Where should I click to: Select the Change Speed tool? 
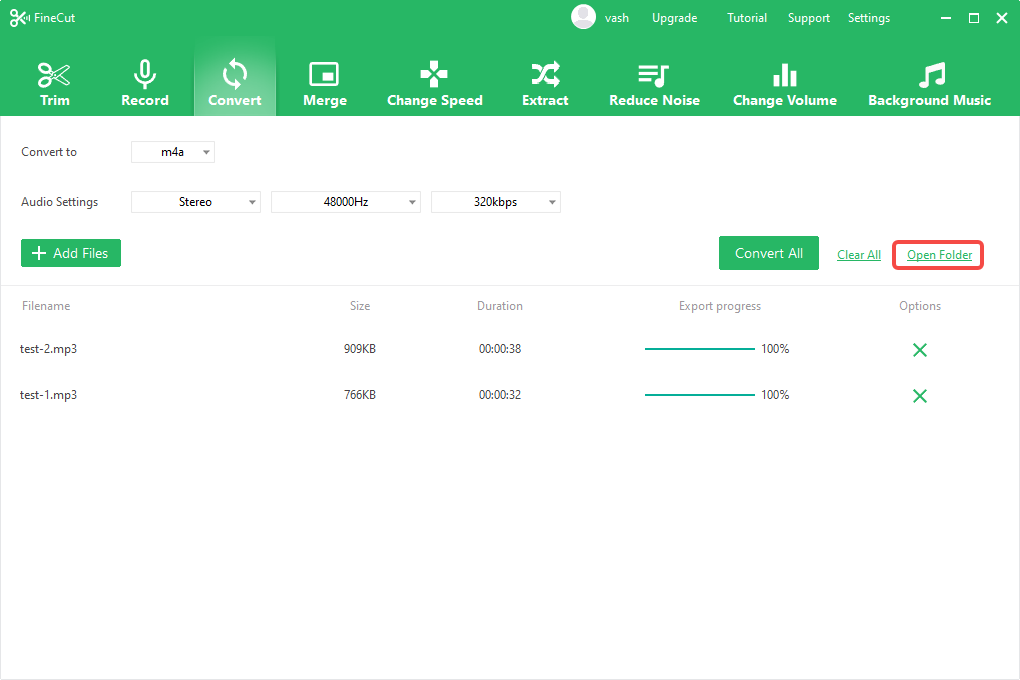point(434,84)
